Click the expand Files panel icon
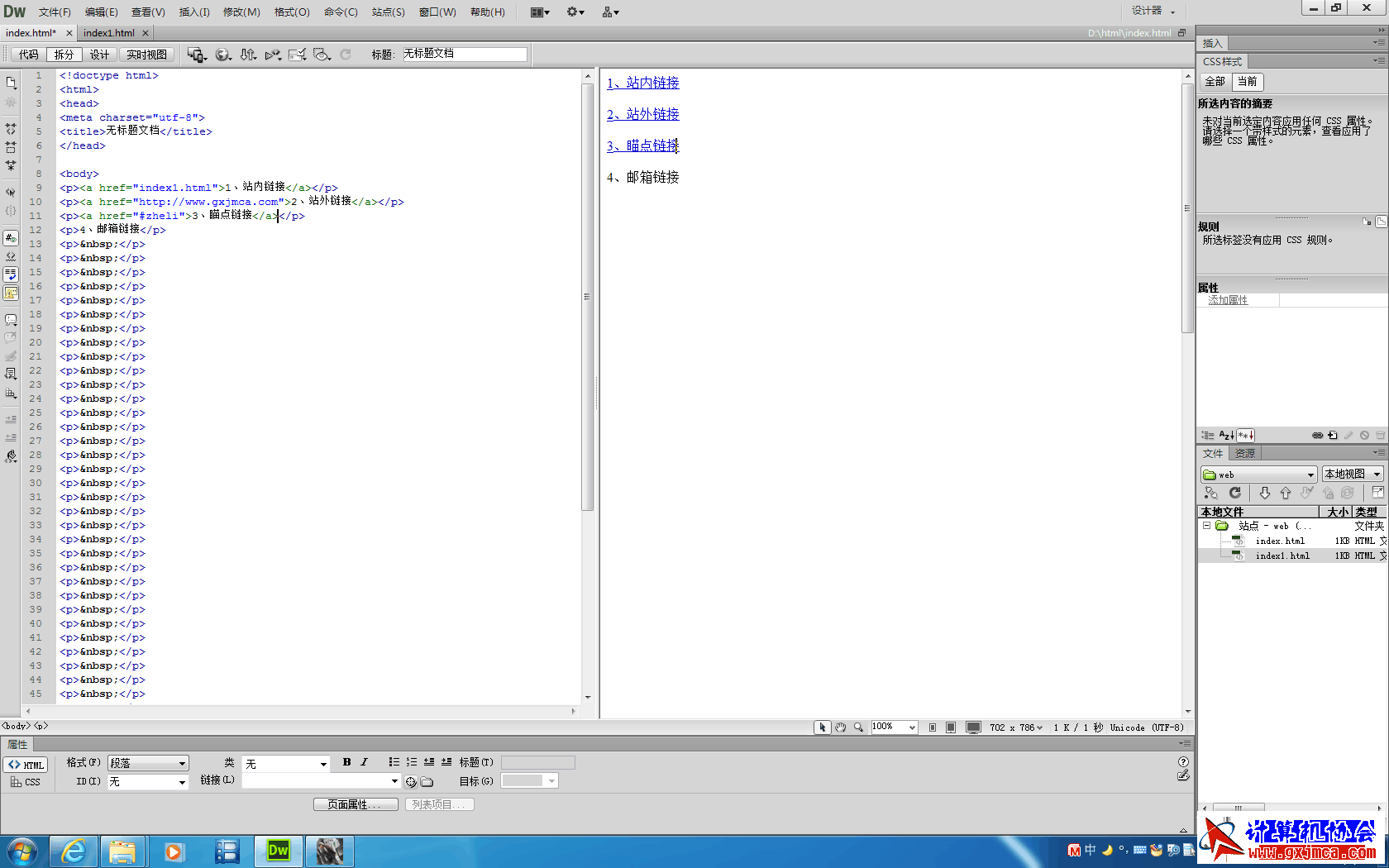 click(1377, 493)
